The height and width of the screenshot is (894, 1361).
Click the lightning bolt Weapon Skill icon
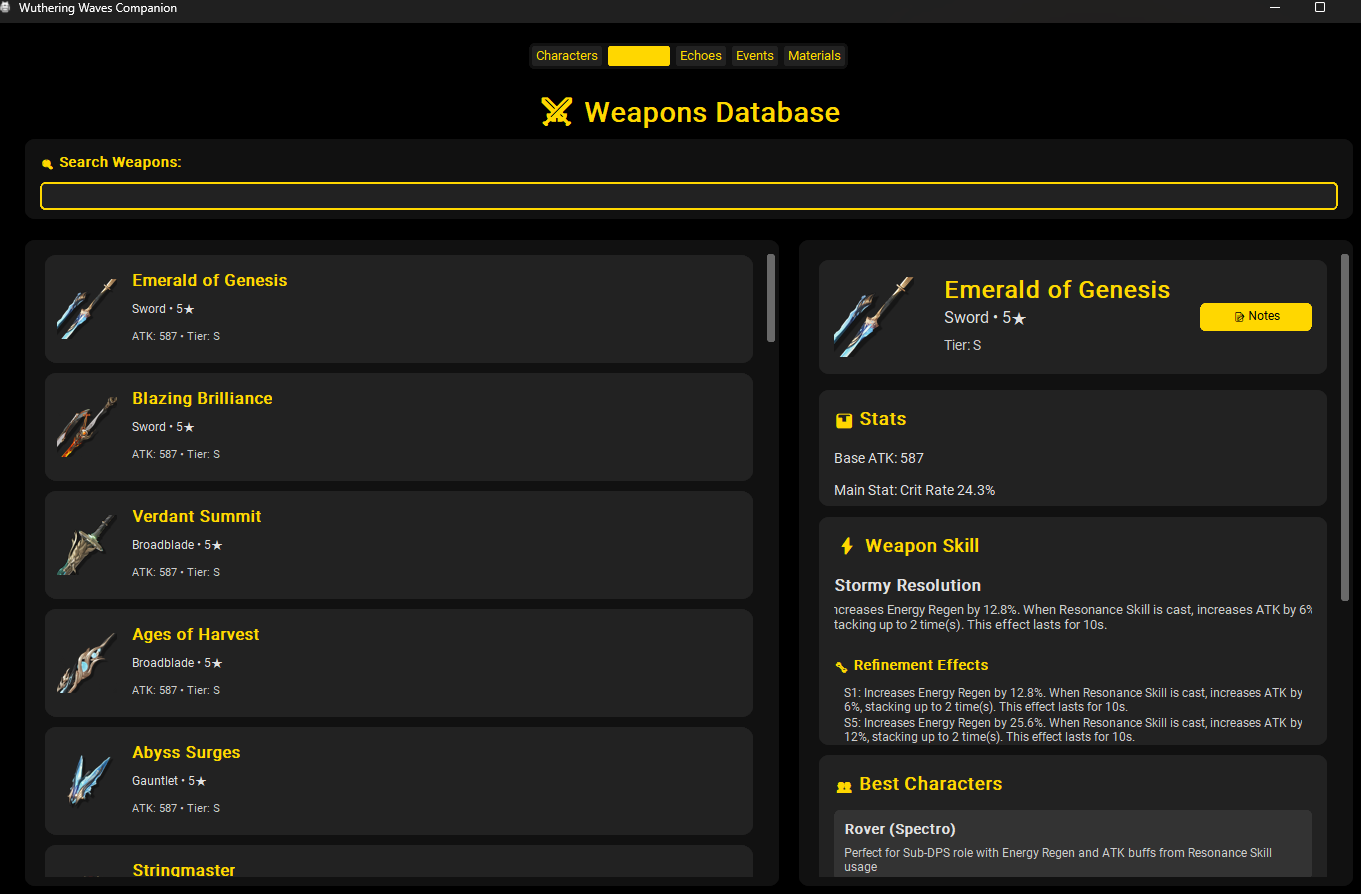point(847,546)
